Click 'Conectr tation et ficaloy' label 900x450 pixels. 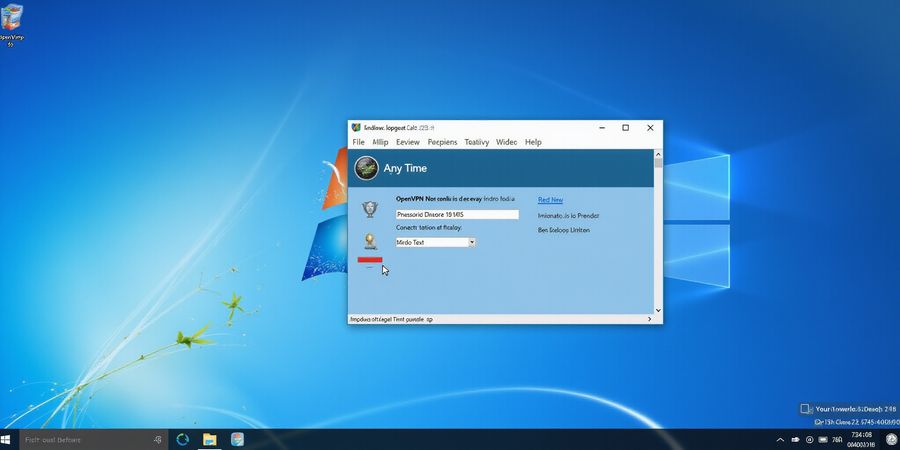click(x=429, y=228)
